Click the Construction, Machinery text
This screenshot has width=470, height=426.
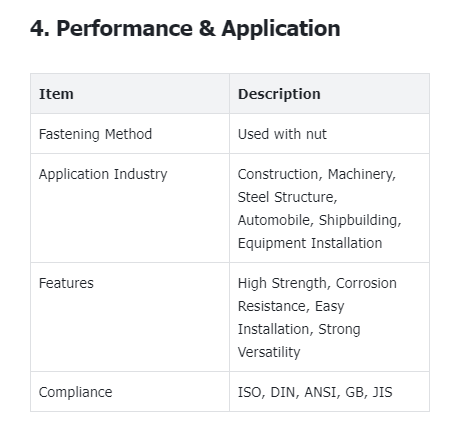pyautogui.click(x=317, y=174)
